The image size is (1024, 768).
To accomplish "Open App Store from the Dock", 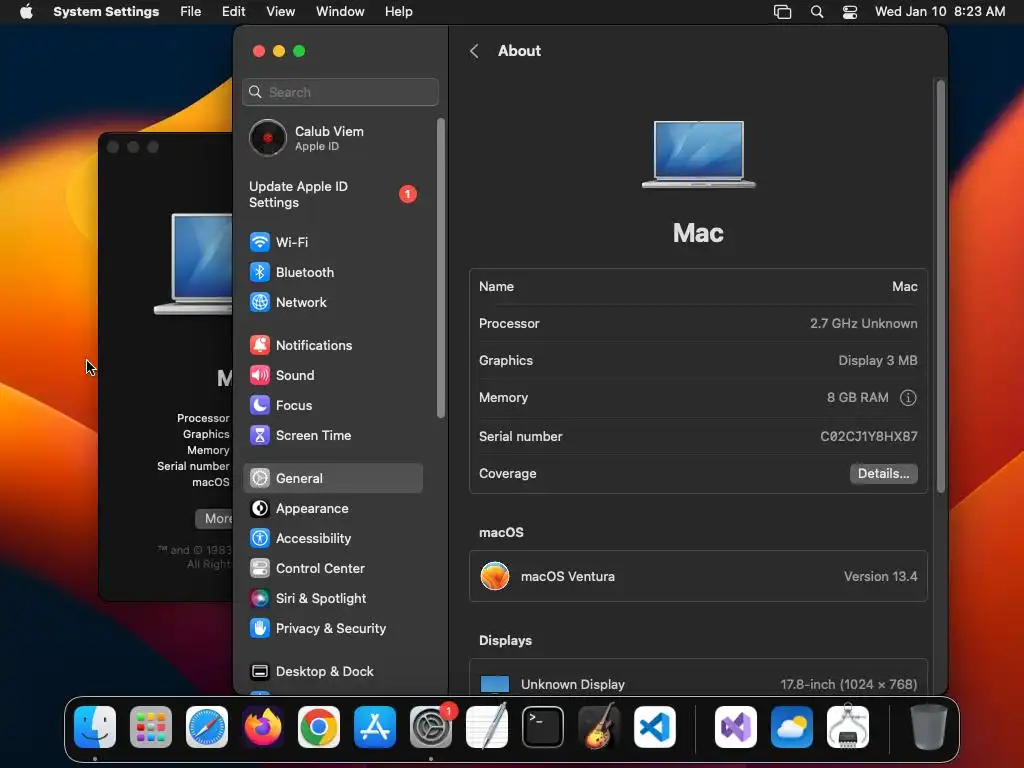I will click(x=375, y=727).
